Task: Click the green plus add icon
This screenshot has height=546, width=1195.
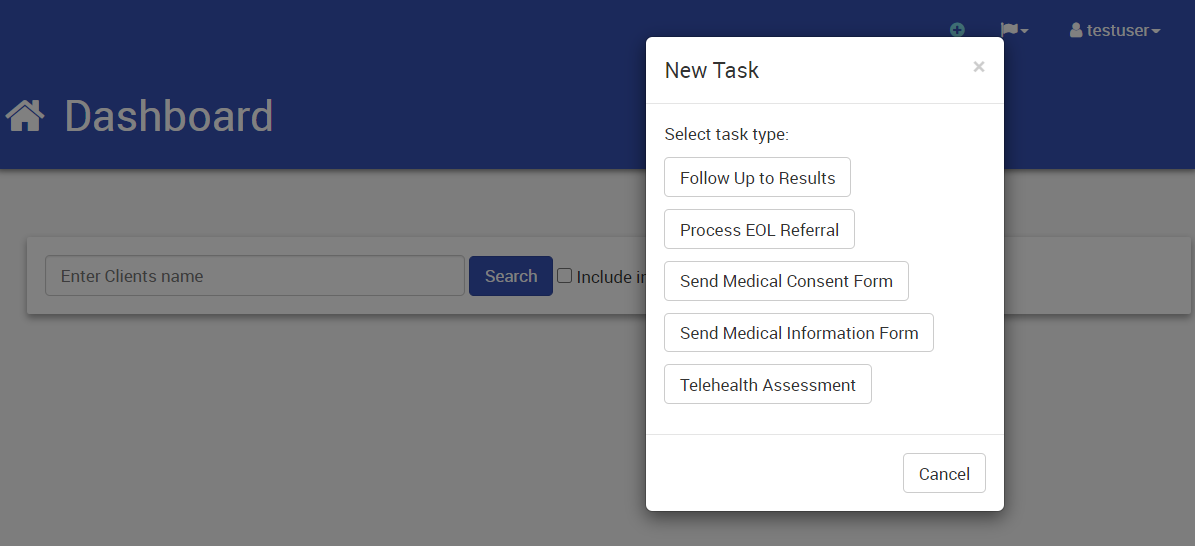Action: pos(957,30)
